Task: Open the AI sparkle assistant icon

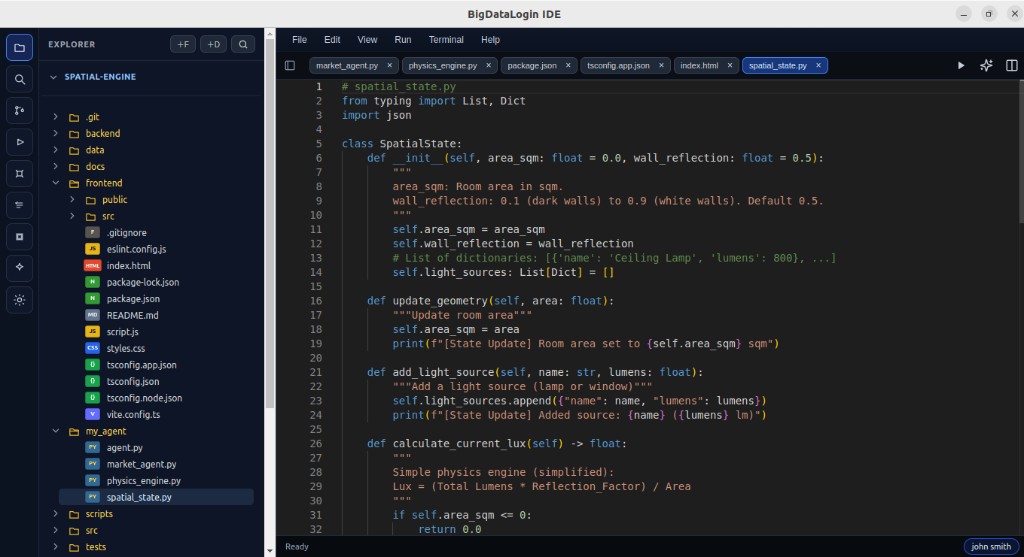Action: pos(986,65)
